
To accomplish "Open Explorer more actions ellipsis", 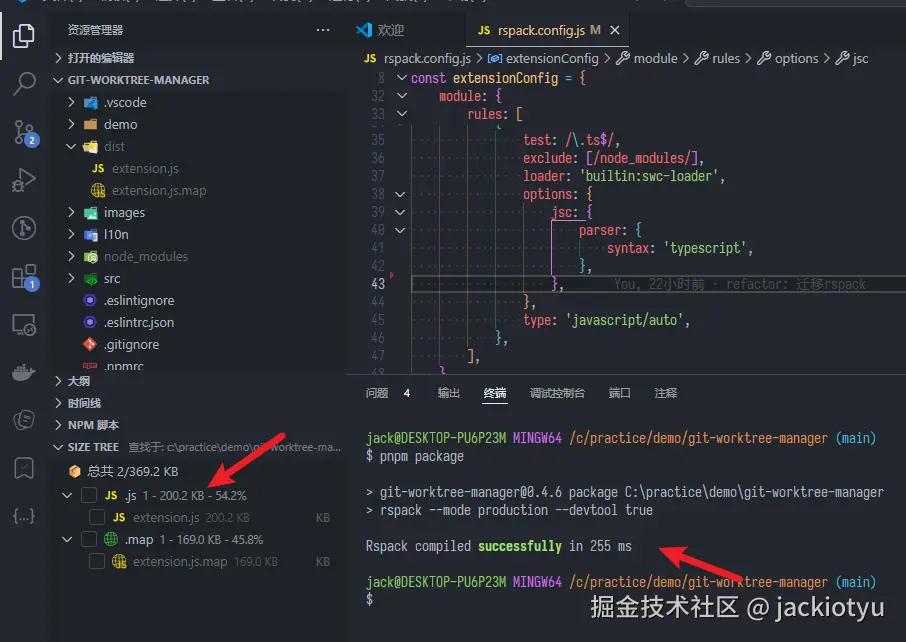I will pos(323,30).
